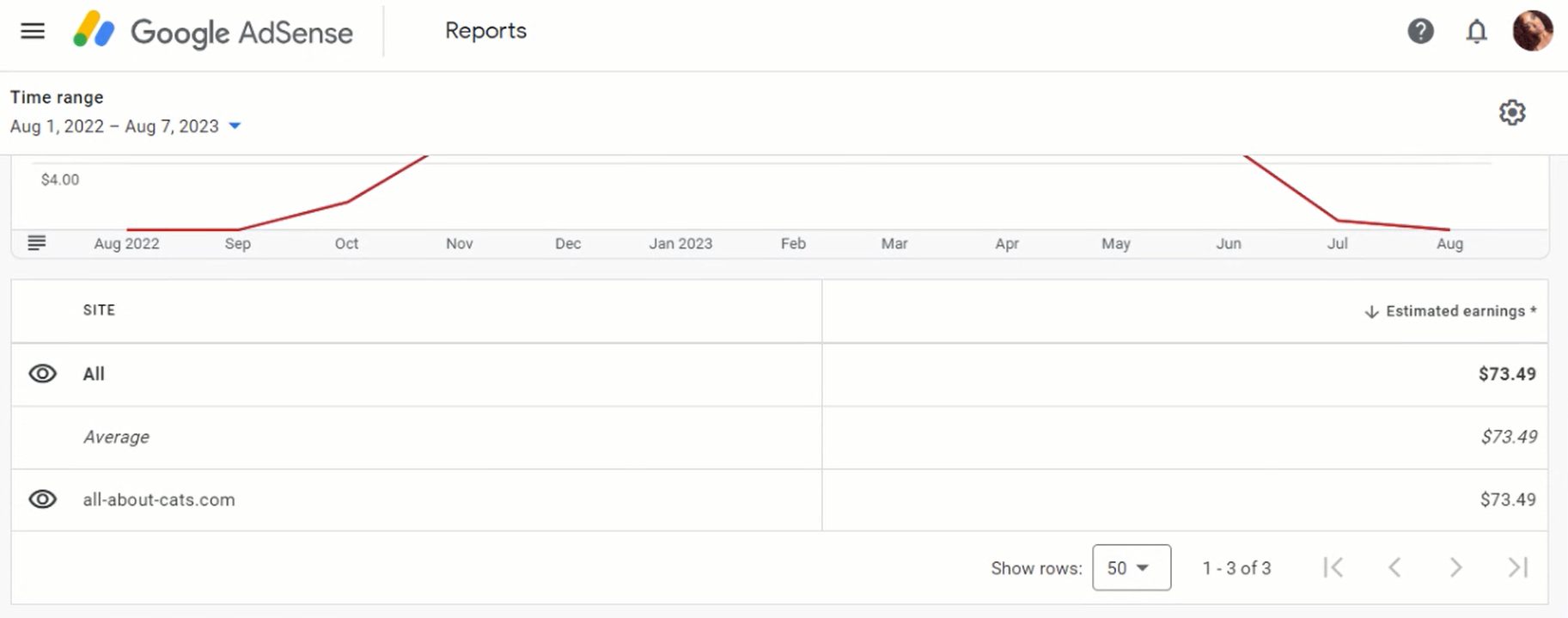Image resolution: width=1568 pixels, height=618 pixels.
Task: Click the Average row label
Action: (x=116, y=437)
